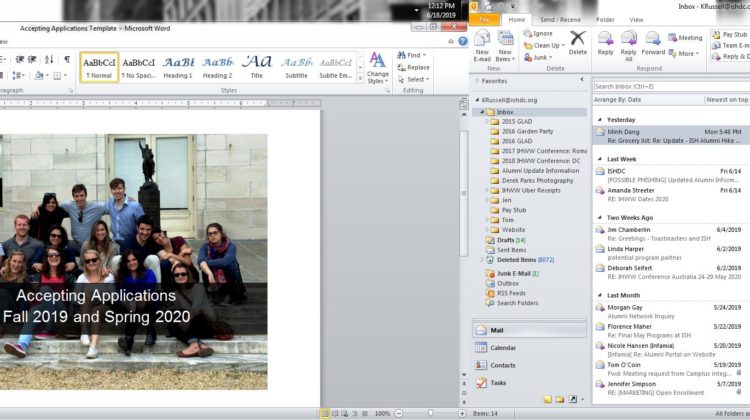Click Newest on top sort header
This screenshot has width=750, height=420.
pyautogui.click(x=727, y=99)
